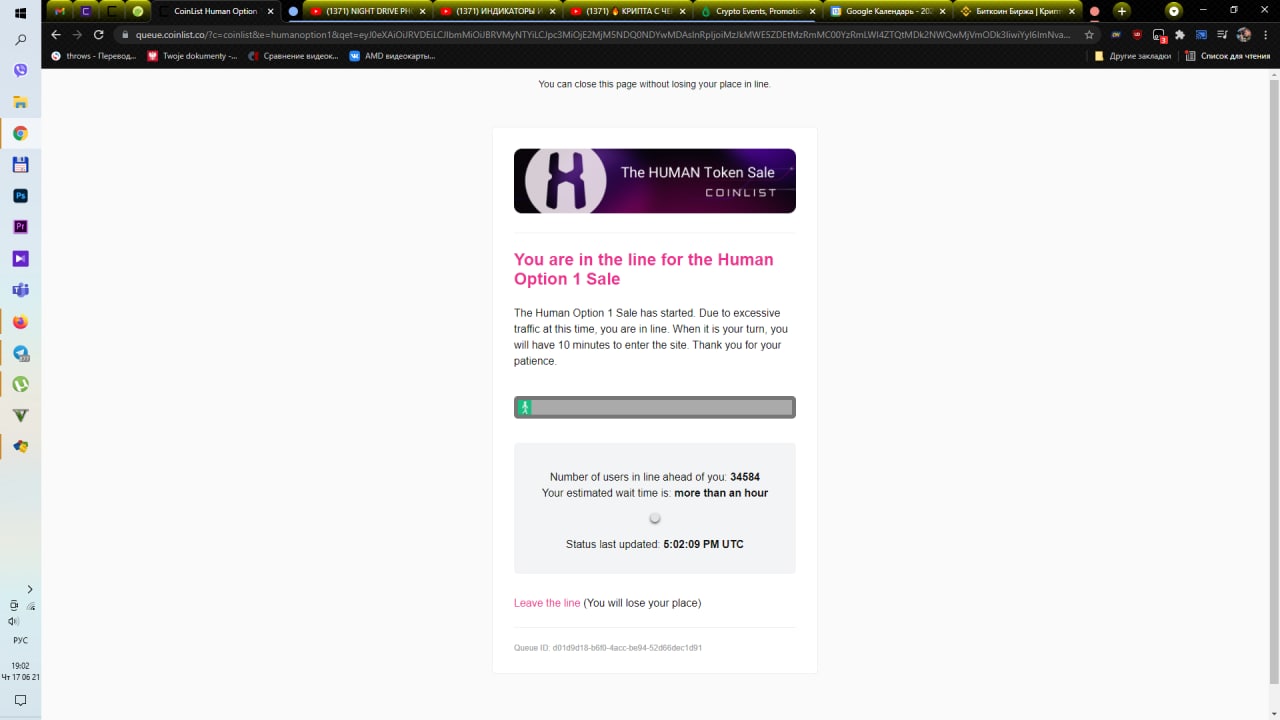The height and width of the screenshot is (720, 1280).
Task: Open the Chrome profile avatar
Action: pyautogui.click(x=1244, y=34)
